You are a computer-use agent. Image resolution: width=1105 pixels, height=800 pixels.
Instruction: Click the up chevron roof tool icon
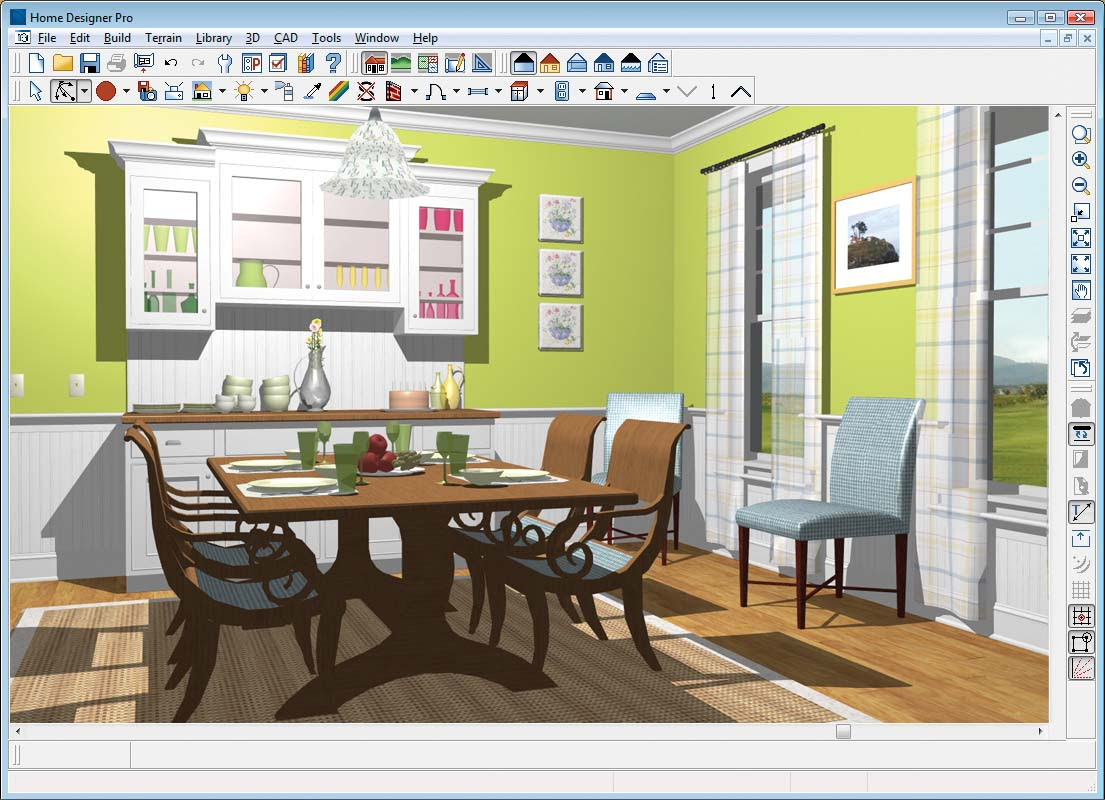coord(740,92)
